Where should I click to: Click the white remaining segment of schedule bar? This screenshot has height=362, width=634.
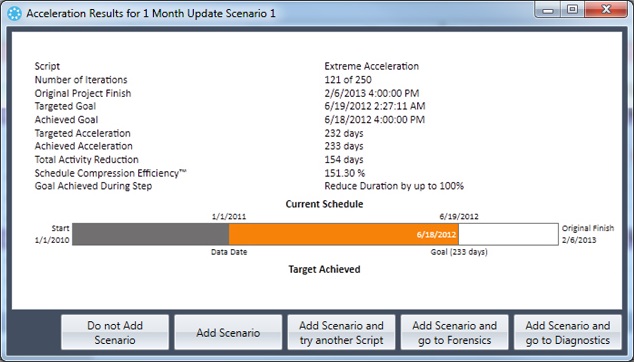[x=508, y=234]
